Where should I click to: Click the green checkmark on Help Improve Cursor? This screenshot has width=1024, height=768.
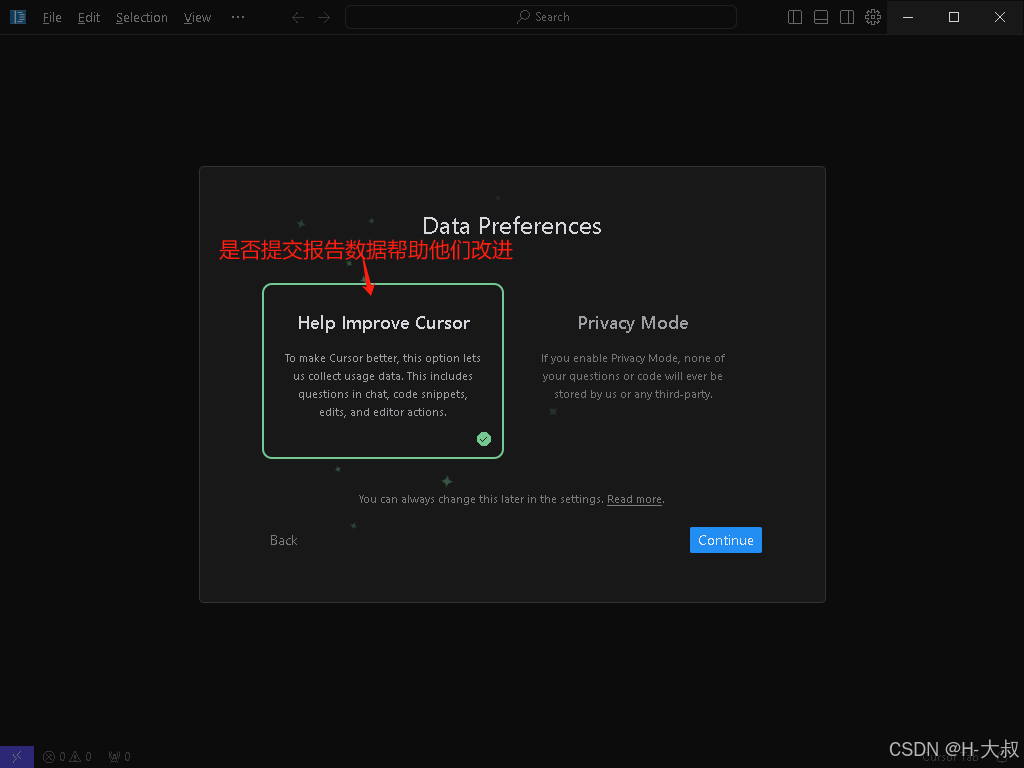click(x=484, y=439)
